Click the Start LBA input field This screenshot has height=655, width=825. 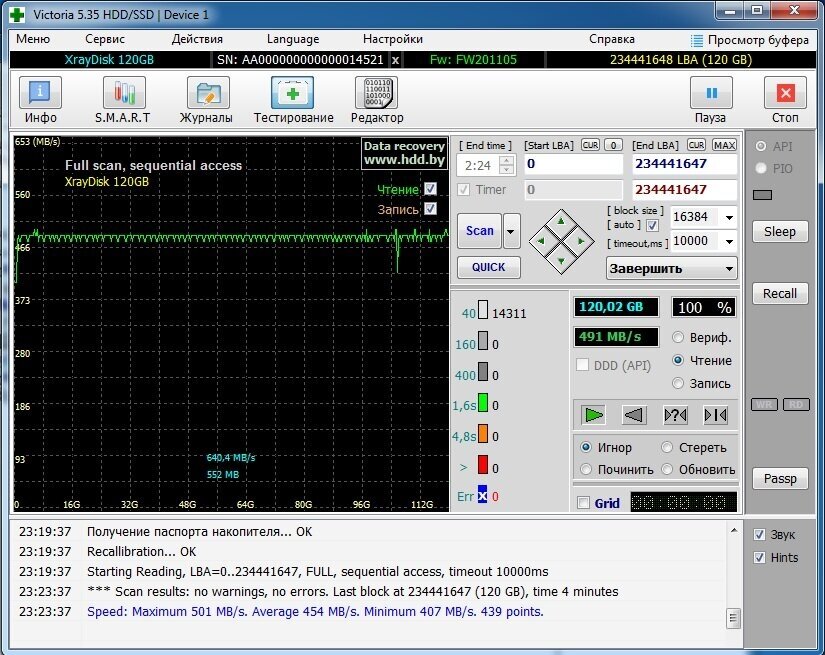point(574,164)
